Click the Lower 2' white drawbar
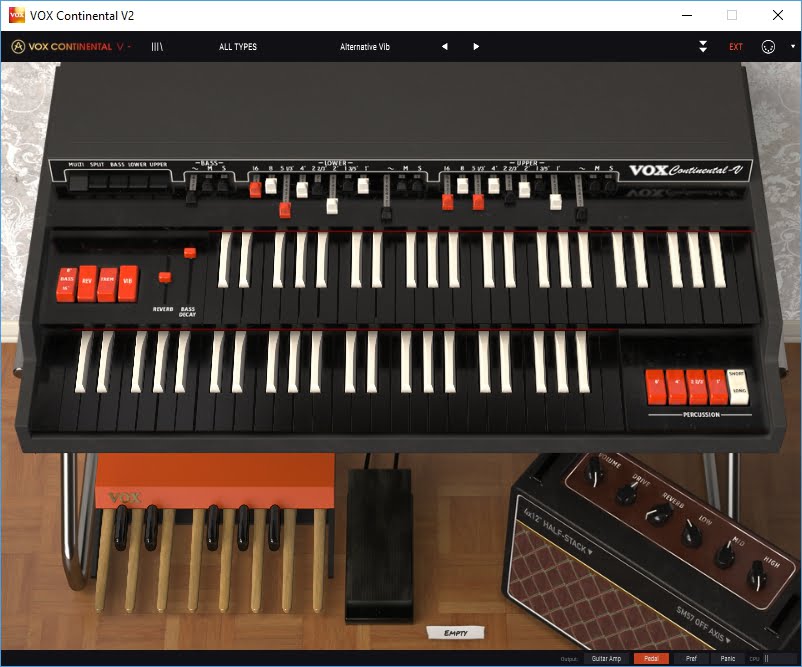802x667 pixels. pos(332,206)
